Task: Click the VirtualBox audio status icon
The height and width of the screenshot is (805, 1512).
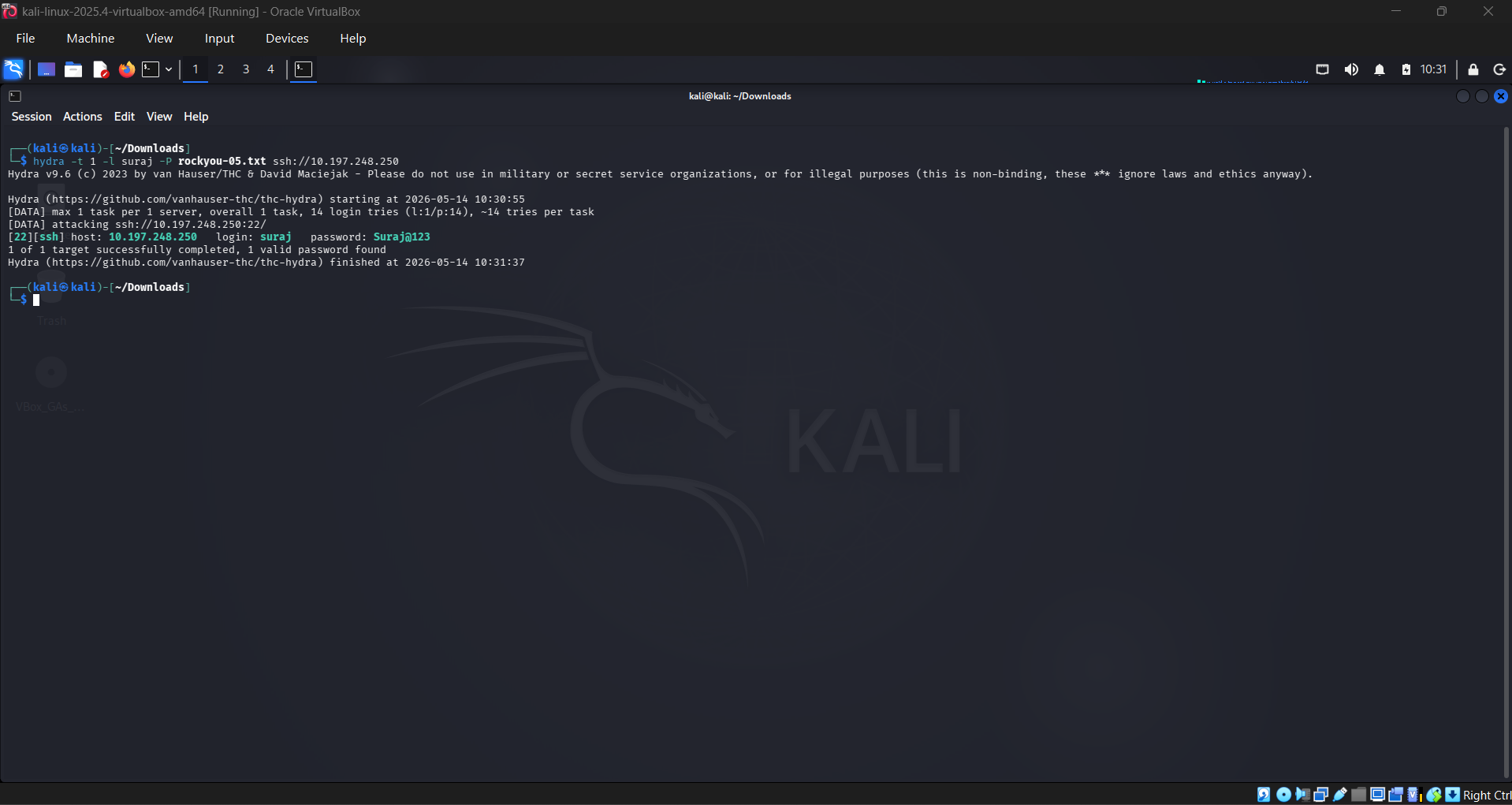Action: click(1302, 795)
